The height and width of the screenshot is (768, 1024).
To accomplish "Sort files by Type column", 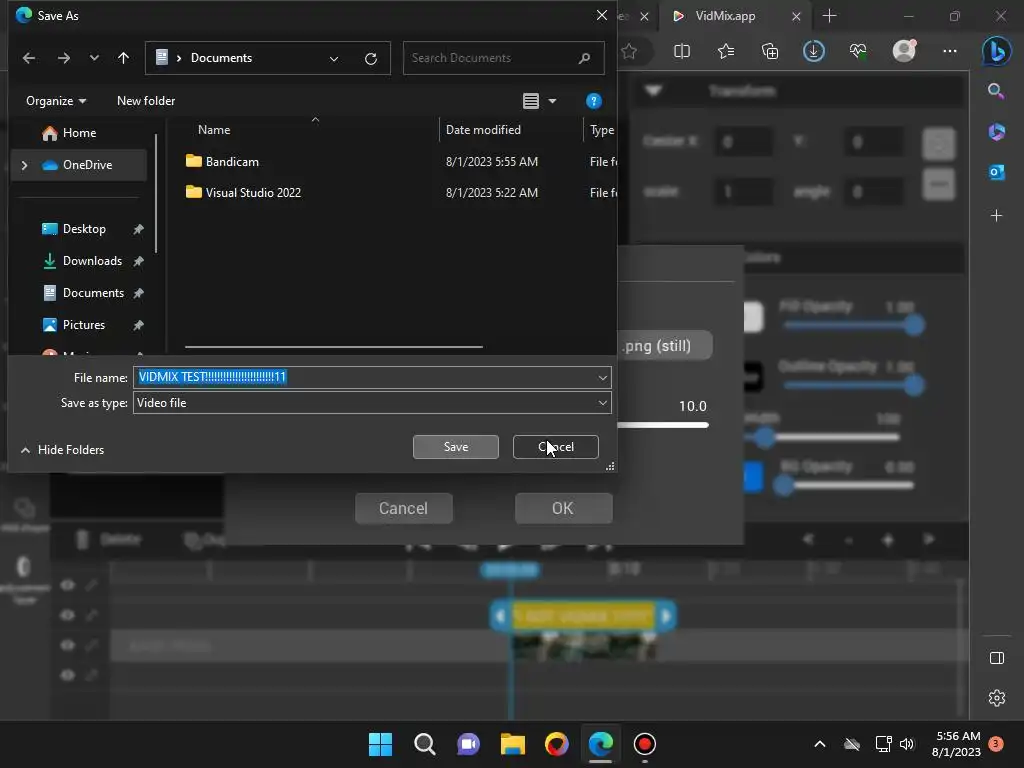I will [x=601, y=130].
